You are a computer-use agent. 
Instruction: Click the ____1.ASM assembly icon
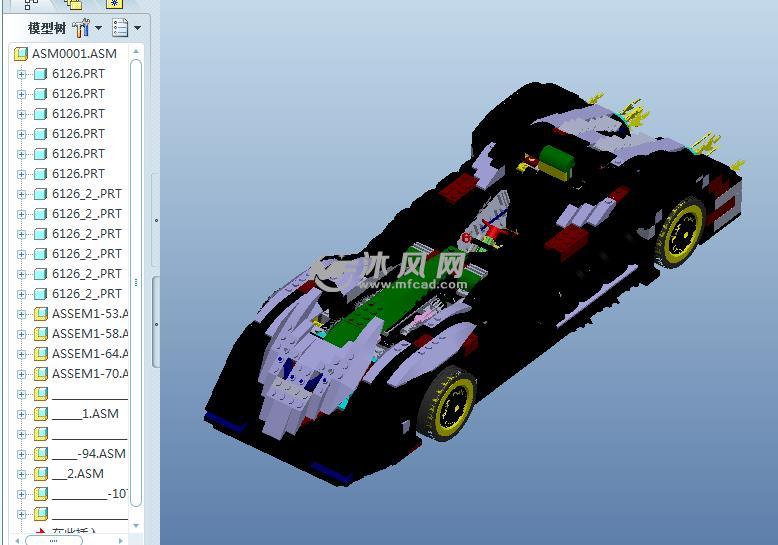coord(41,413)
